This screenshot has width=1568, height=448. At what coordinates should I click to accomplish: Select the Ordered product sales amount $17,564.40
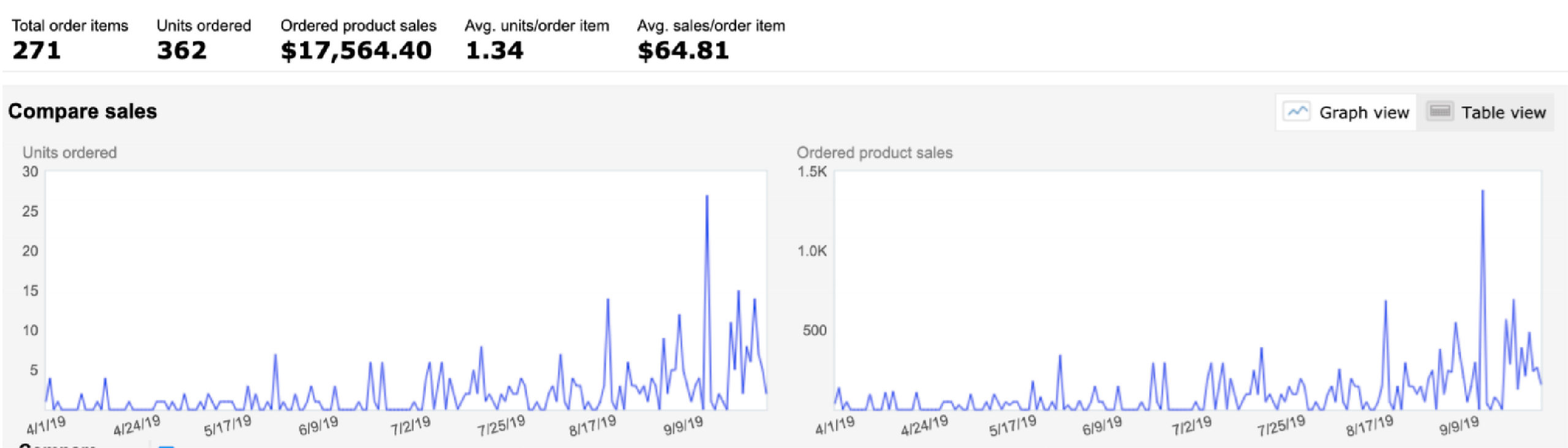pos(356,50)
